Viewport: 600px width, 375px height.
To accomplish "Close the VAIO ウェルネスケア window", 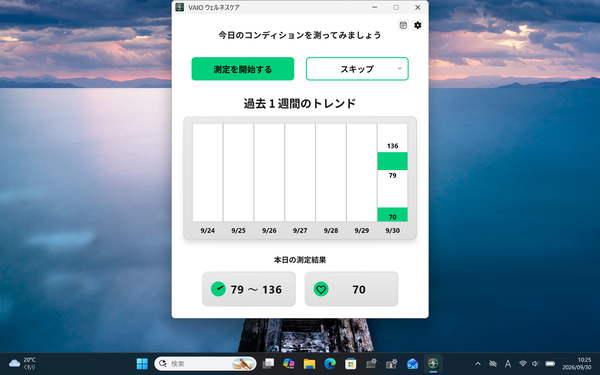I will point(417,7).
